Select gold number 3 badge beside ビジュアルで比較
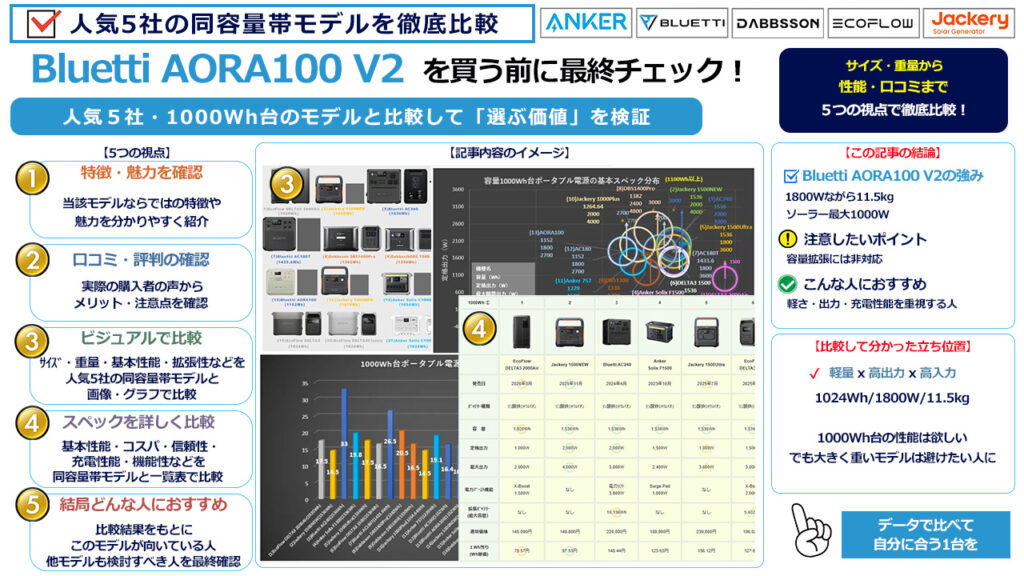1024x576 pixels. [32, 341]
